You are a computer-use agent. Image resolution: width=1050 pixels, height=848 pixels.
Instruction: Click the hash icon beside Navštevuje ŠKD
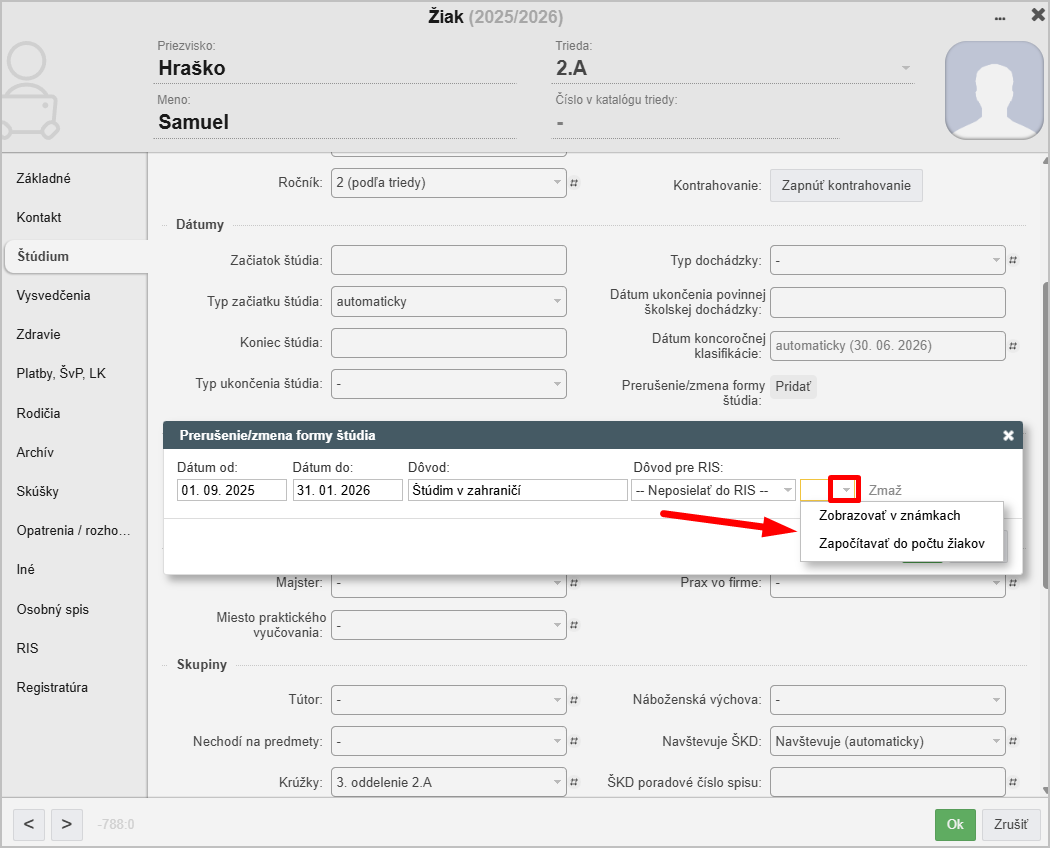(1012, 742)
